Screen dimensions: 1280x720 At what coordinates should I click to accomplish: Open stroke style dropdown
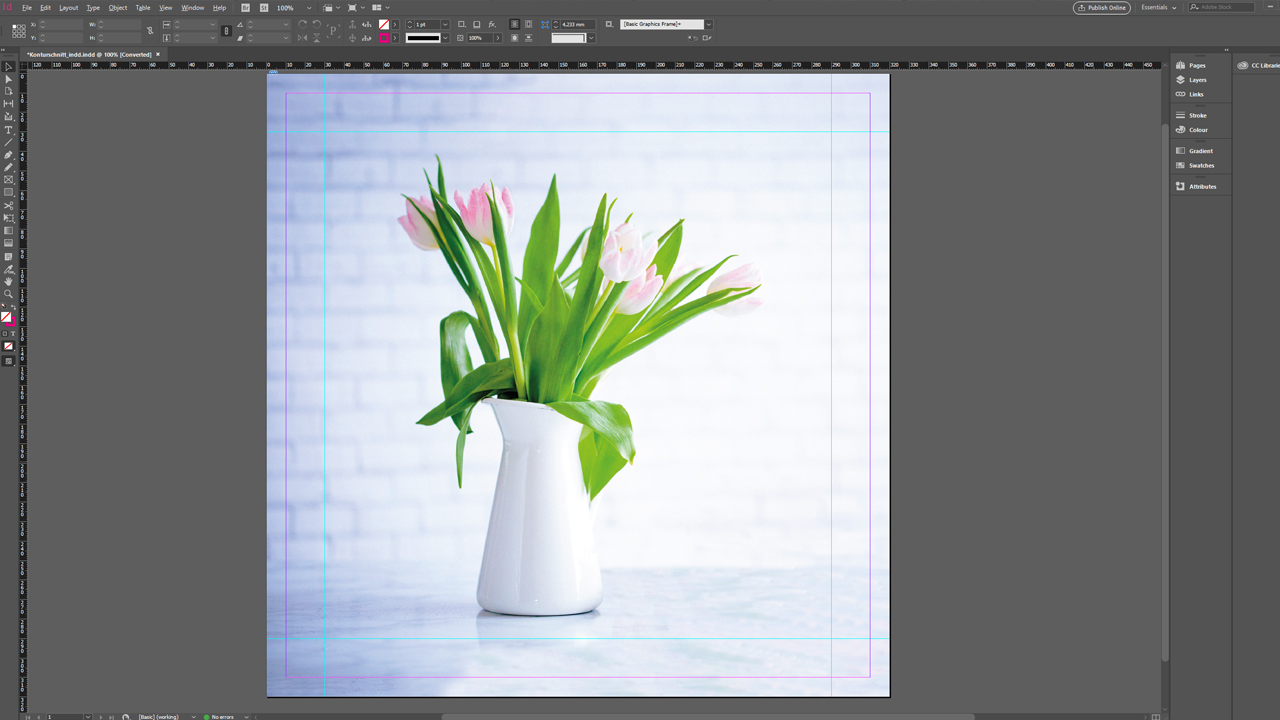(445, 38)
